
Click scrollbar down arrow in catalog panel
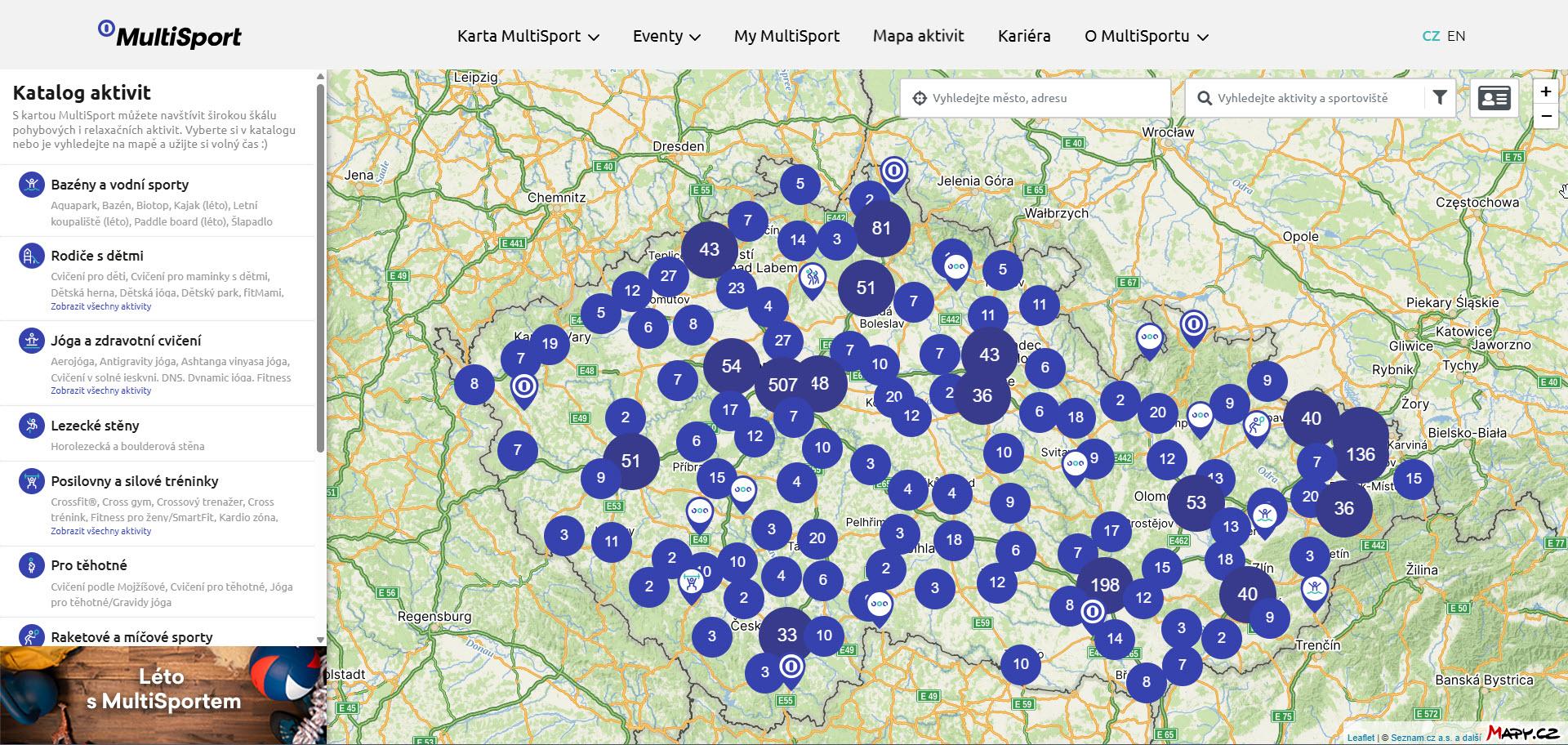(320, 640)
